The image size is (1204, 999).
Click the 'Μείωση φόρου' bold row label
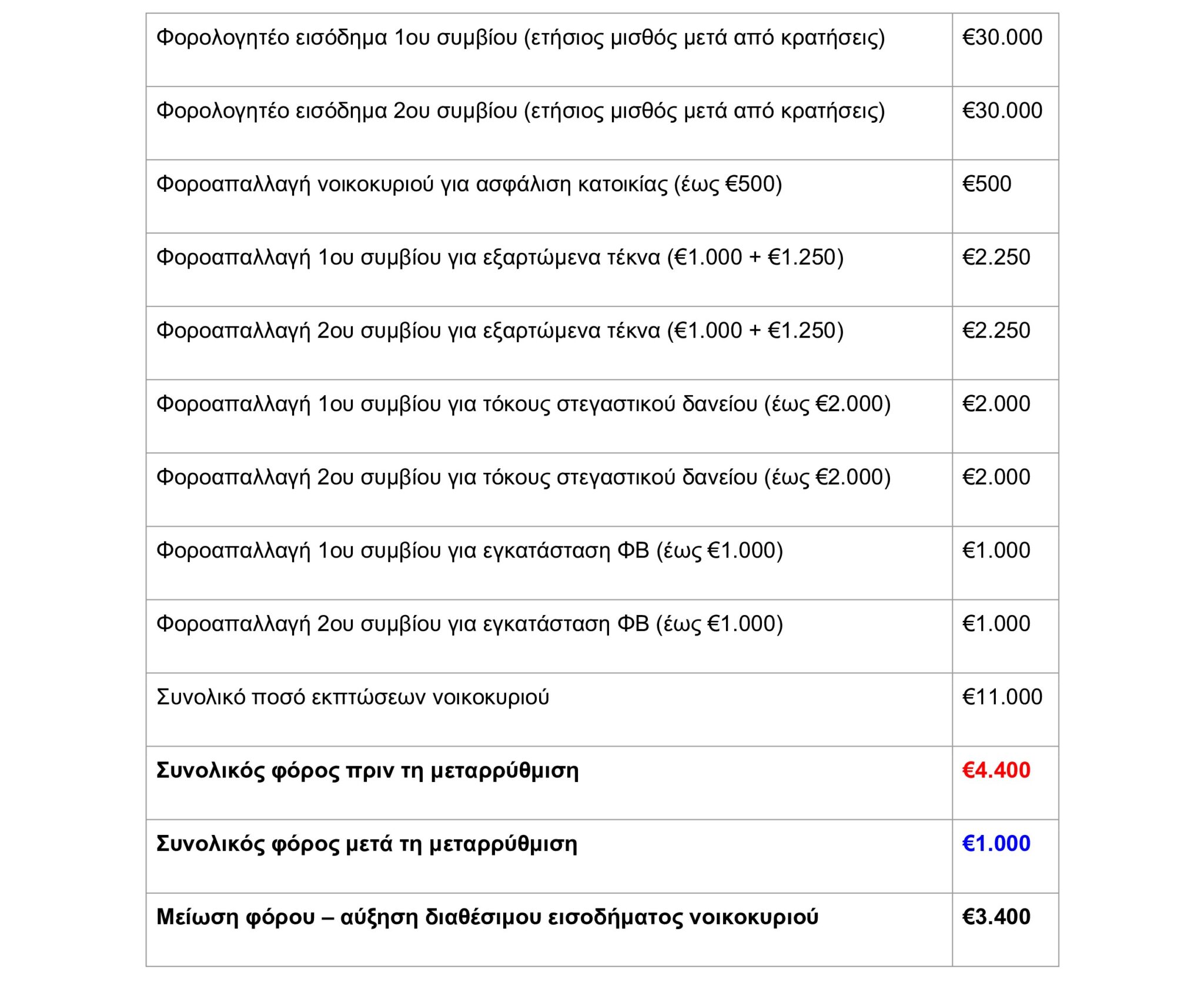coord(487,917)
